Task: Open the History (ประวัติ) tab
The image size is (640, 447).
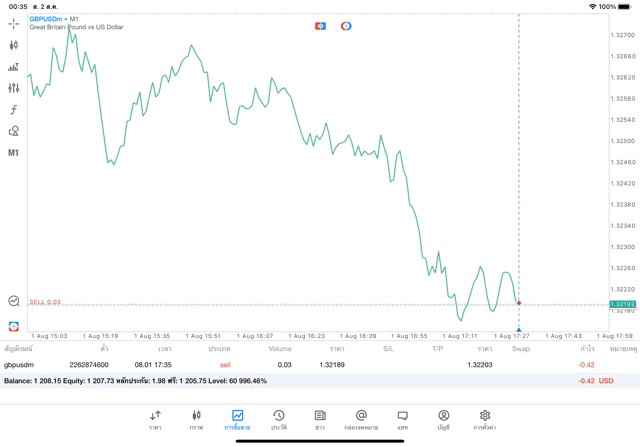Action: (x=279, y=419)
